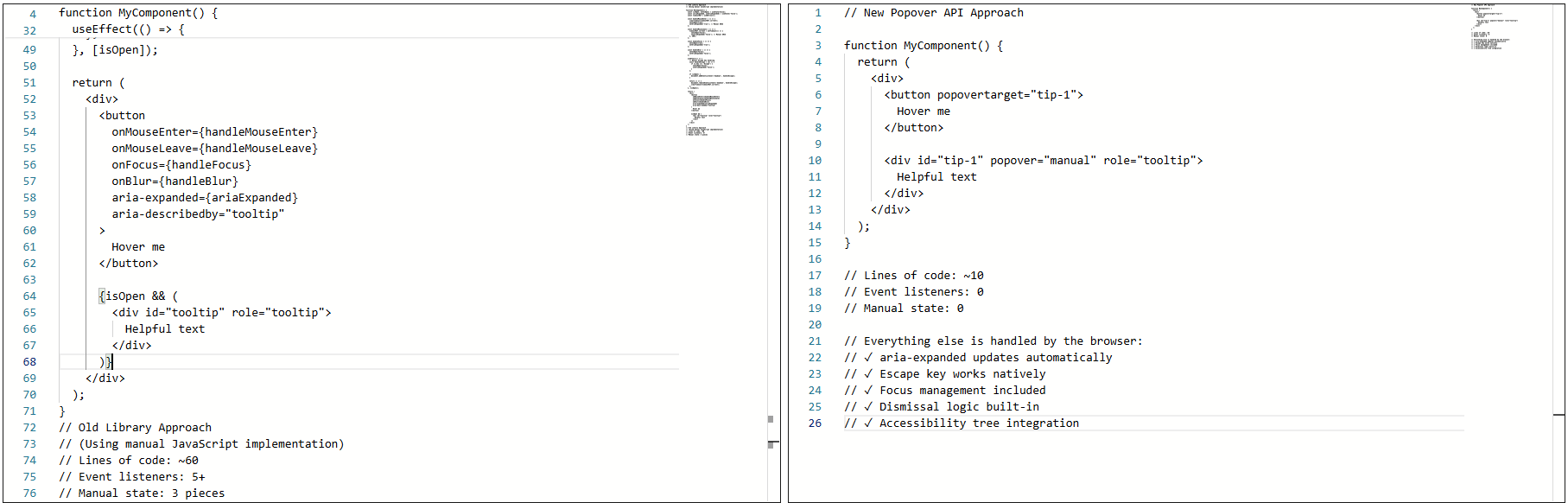Click the 'Escape key works natively' comment
The width and height of the screenshot is (1568, 503).
(x=962, y=374)
